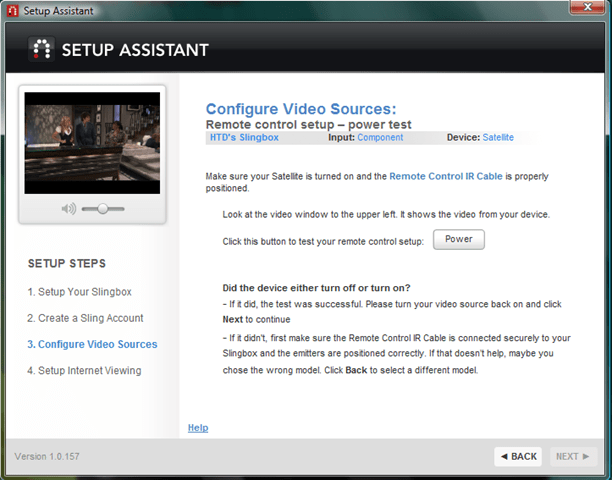The image size is (612, 480).
Task: Adjust the volume slider under the video
Action: (x=102, y=209)
